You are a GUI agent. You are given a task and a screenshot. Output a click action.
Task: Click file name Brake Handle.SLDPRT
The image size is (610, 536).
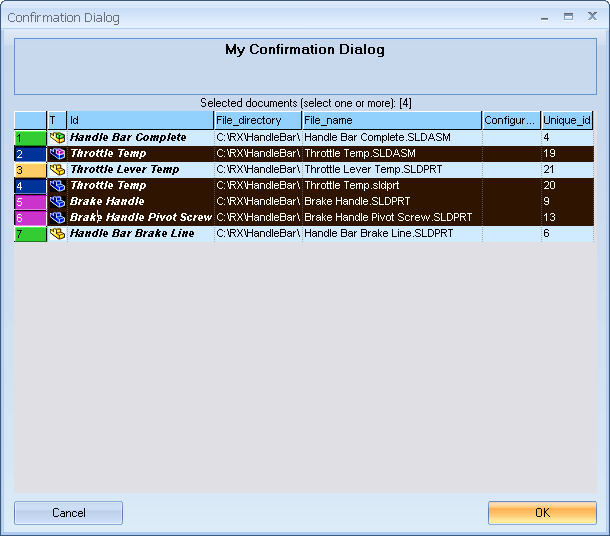(x=357, y=201)
